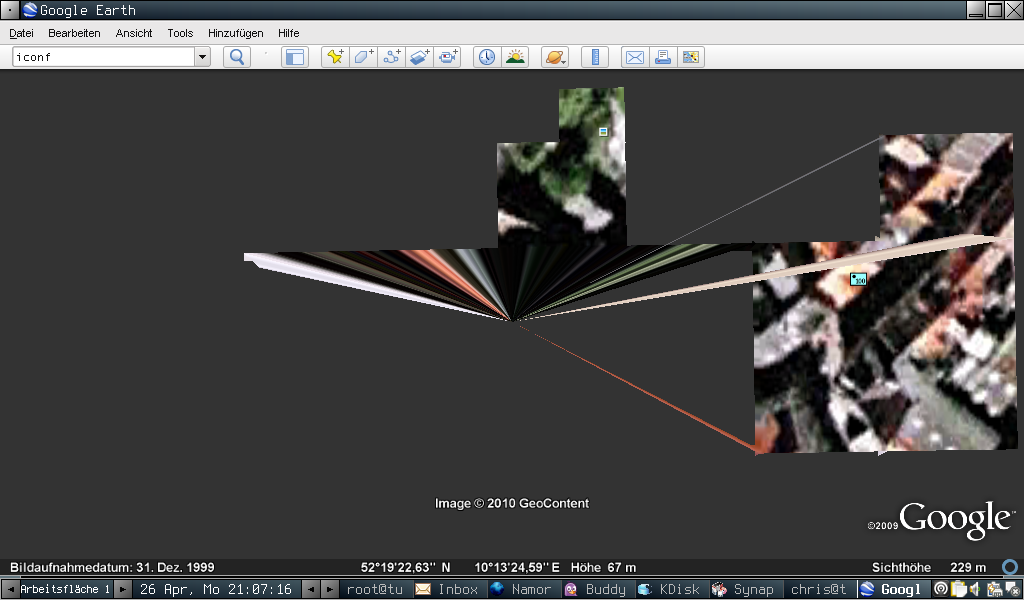Image resolution: width=1024 pixels, height=600 pixels.
Task: Switch to the chris@t terminal task
Action: 819,589
